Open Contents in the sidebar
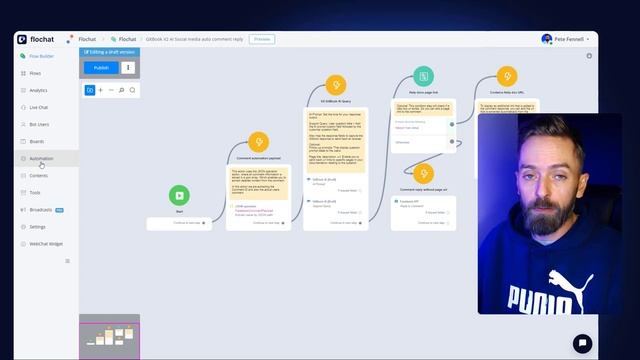Viewport: 640px width, 360px height. click(34, 176)
